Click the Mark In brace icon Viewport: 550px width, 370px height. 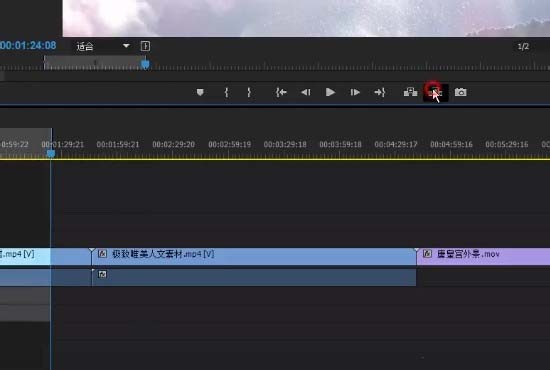227,92
